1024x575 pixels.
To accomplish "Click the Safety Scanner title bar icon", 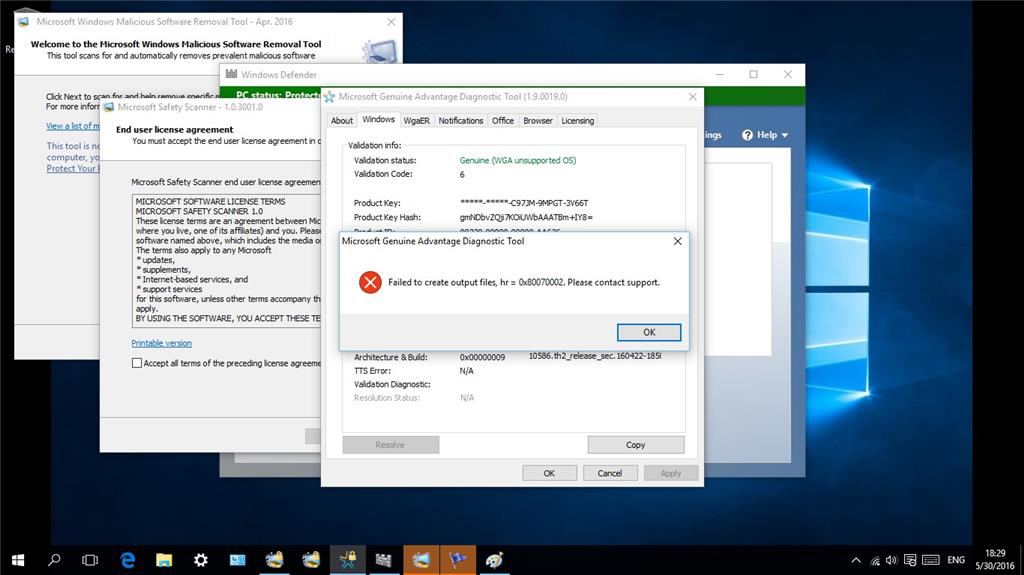I will click(108, 107).
